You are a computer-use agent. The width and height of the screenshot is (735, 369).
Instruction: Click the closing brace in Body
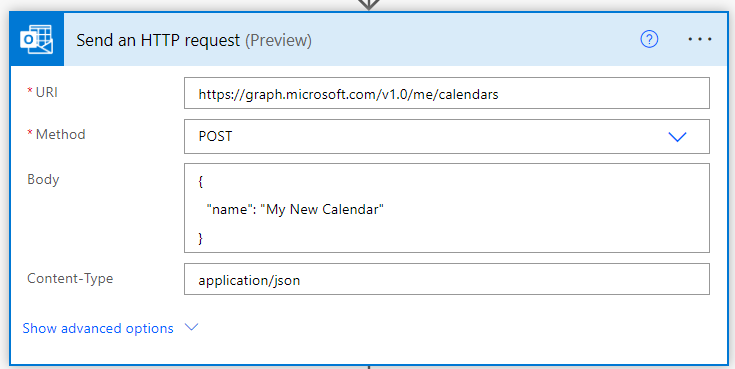tap(201, 238)
